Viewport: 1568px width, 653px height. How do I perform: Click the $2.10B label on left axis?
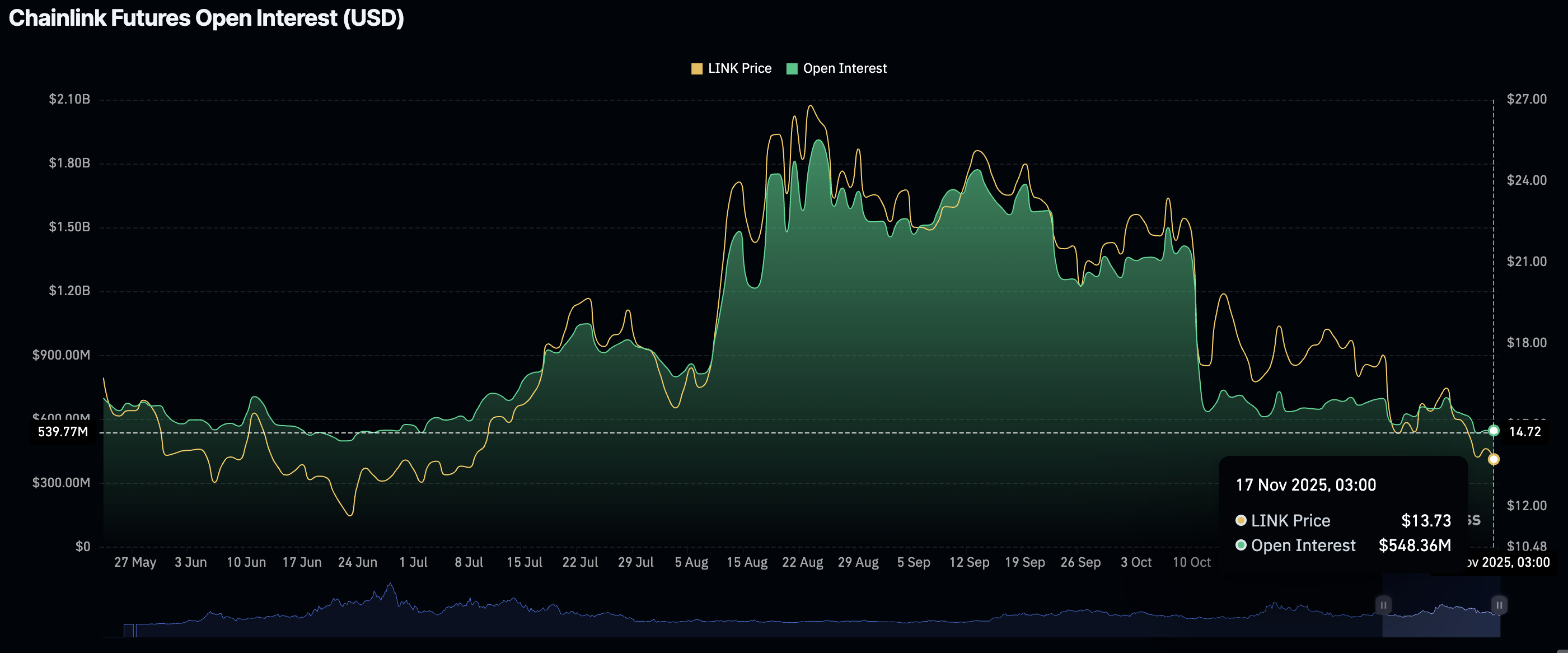point(69,99)
